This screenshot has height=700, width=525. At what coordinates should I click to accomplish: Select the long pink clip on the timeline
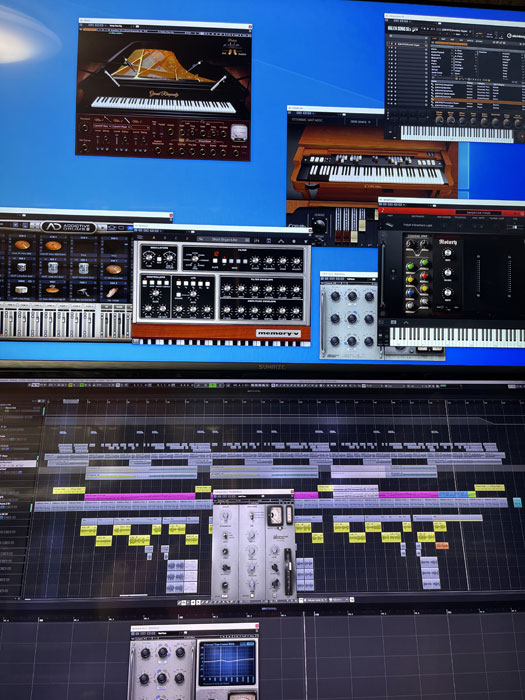coord(140,496)
